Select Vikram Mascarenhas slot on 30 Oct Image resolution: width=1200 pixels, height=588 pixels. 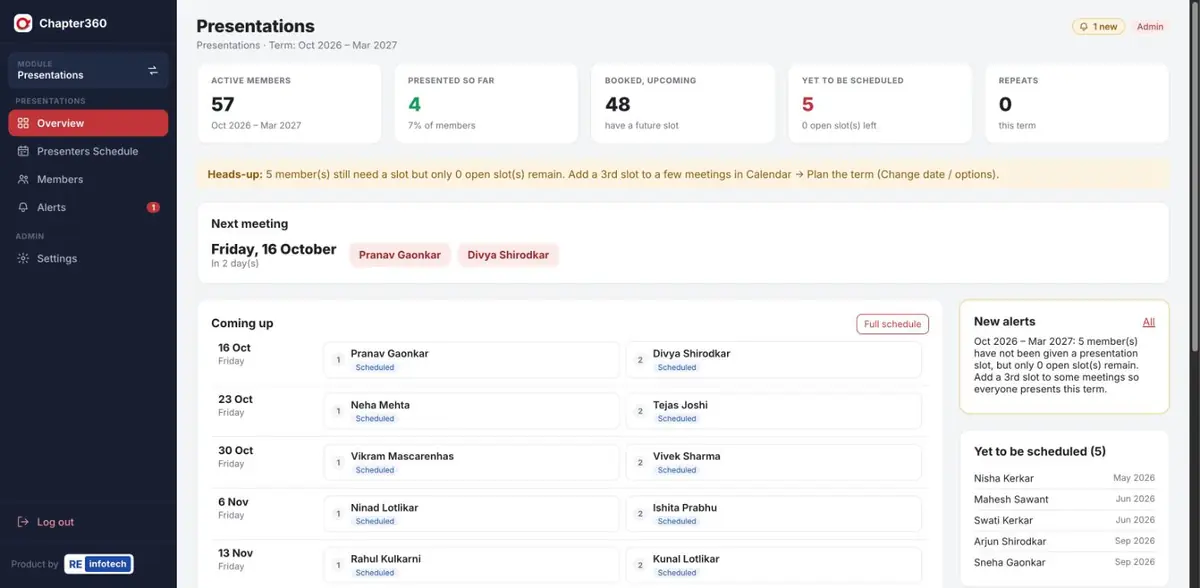pos(471,462)
